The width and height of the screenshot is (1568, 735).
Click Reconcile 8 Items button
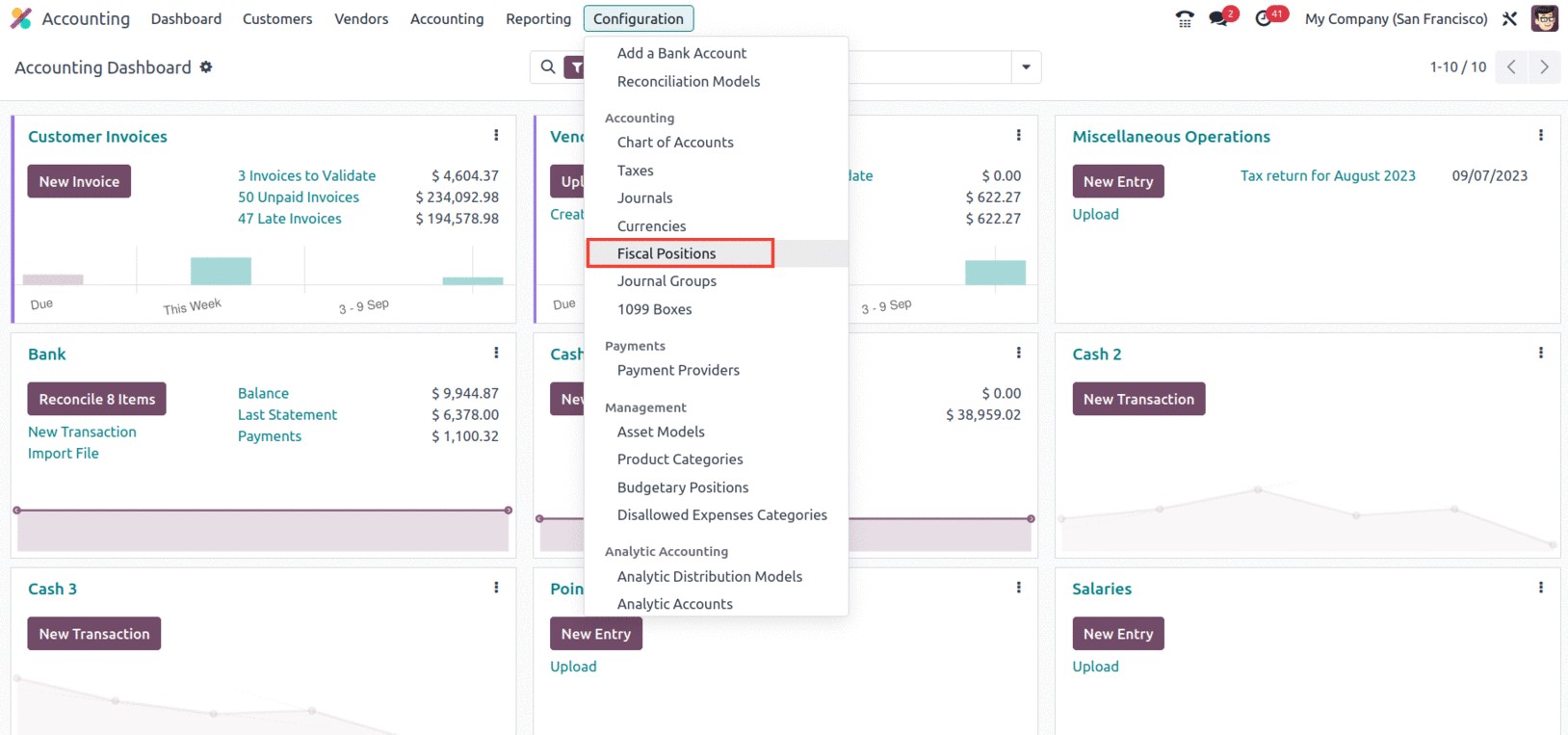point(97,399)
